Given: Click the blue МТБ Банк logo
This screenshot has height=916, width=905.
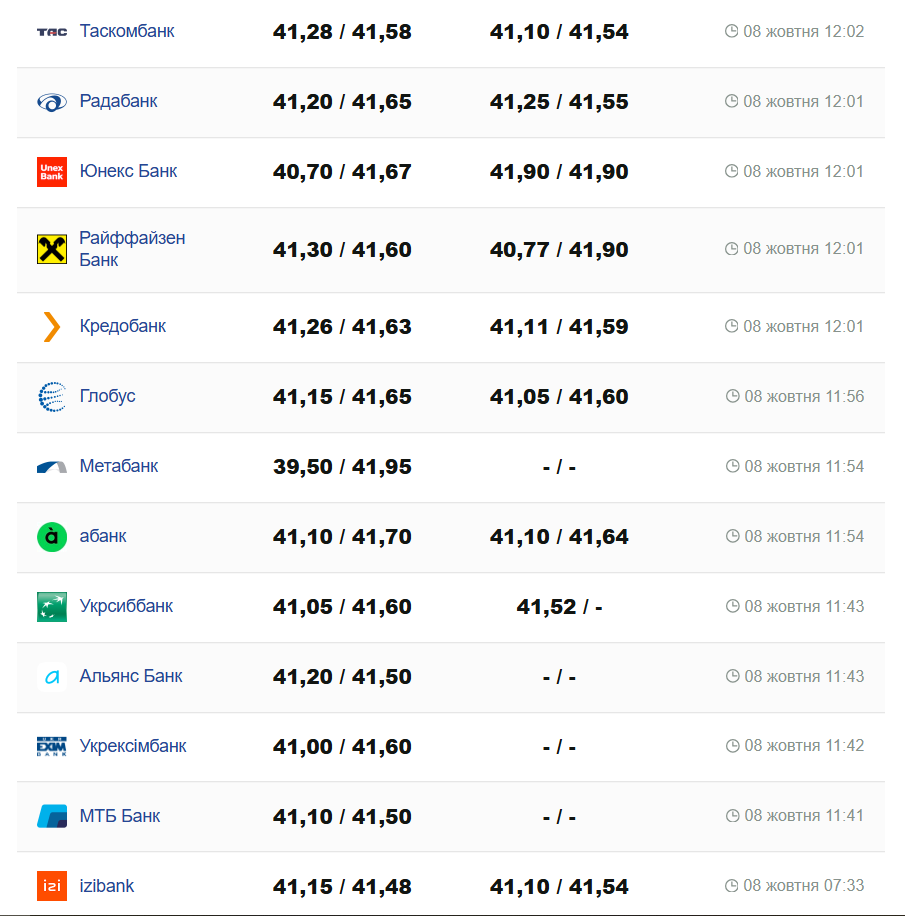Looking at the screenshot, I should [52, 817].
